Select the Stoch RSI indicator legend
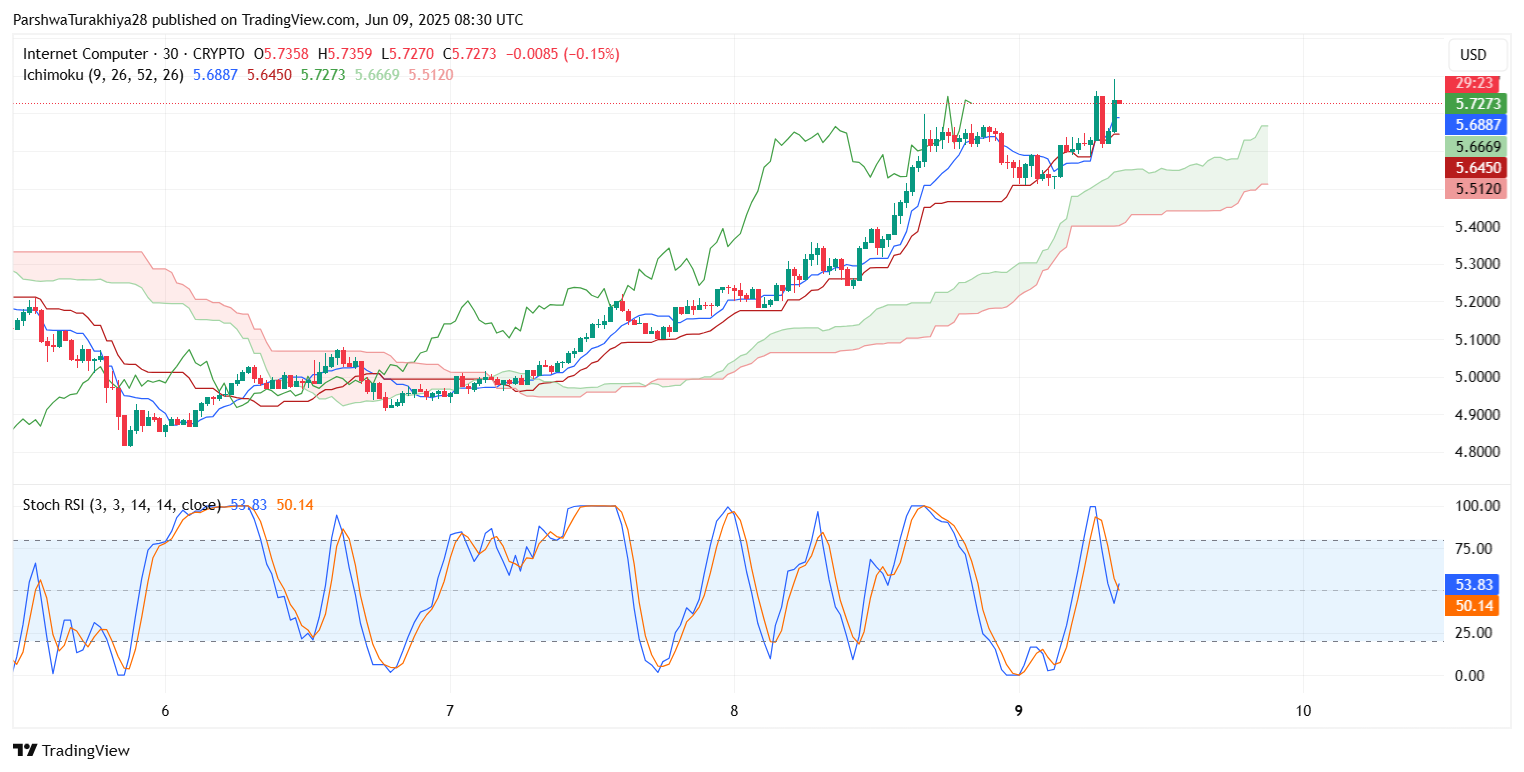The image size is (1524, 772). click(x=123, y=505)
